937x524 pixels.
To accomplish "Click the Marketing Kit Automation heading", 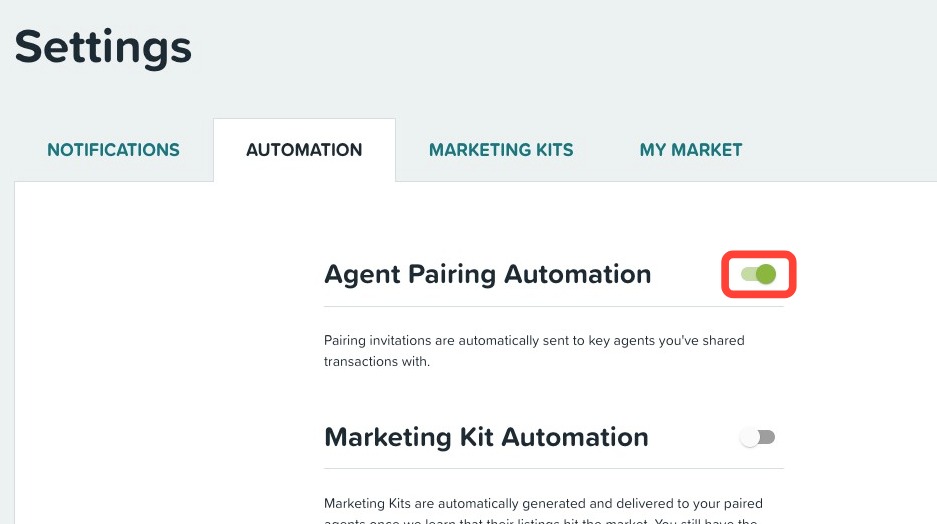I will click(486, 437).
